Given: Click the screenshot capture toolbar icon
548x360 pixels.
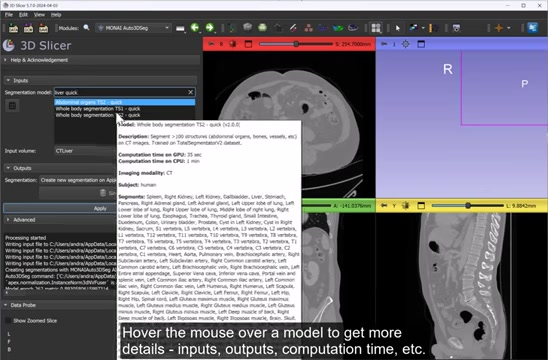Looking at the screenshot, I should click(x=456, y=28).
